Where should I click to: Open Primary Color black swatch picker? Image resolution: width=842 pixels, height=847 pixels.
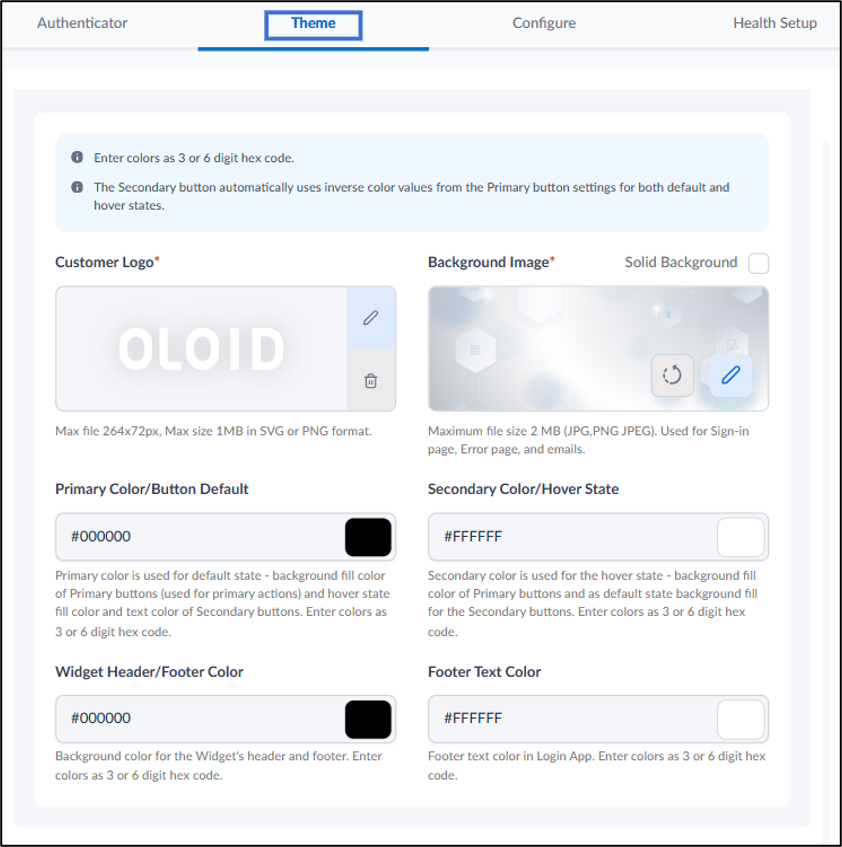pyautogui.click(x=368, y=537)
